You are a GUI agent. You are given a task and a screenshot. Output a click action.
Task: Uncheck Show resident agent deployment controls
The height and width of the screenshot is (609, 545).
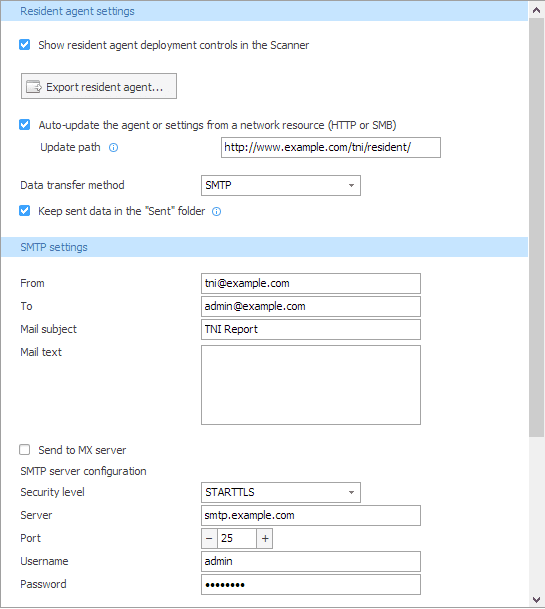24,45
